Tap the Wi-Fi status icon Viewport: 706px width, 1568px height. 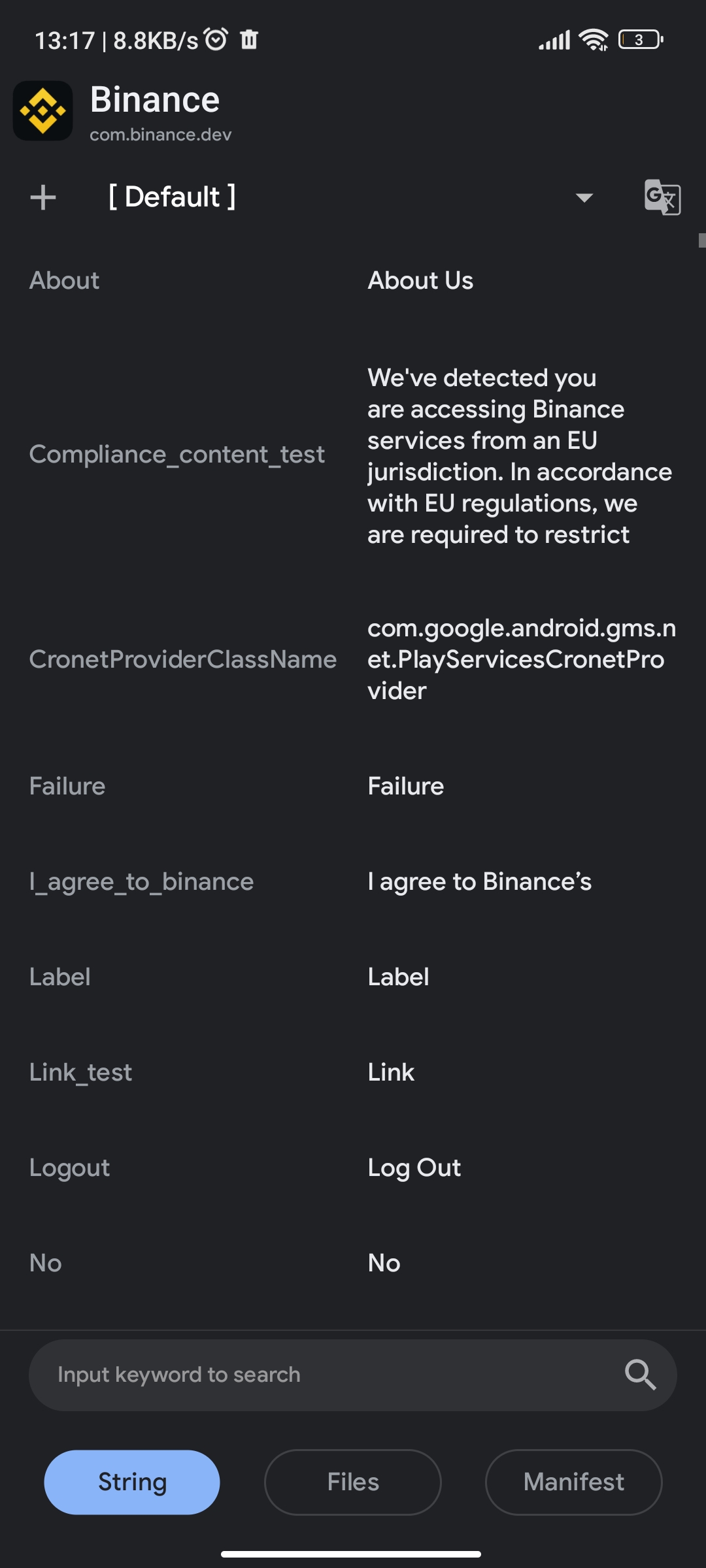pyautogui.click(x=594, y=40)
